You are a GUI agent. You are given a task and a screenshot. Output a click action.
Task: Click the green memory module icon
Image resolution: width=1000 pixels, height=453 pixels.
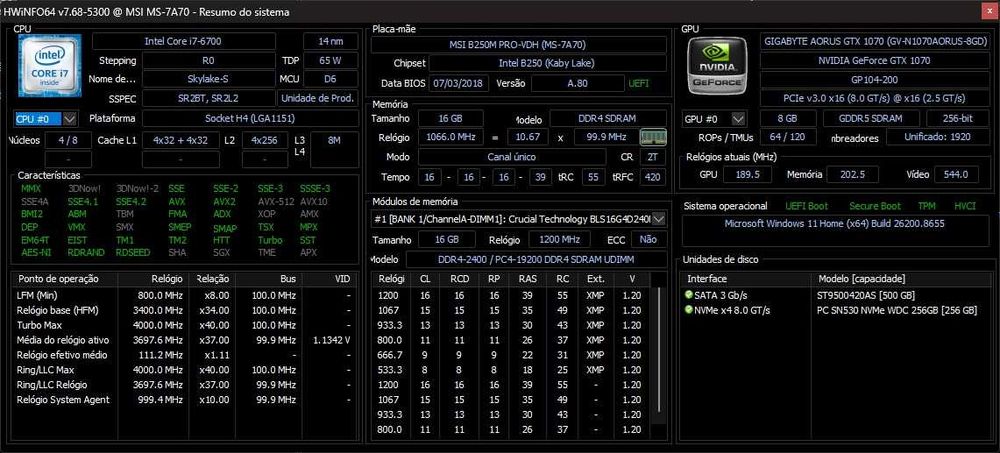click(x=653, y=137)
